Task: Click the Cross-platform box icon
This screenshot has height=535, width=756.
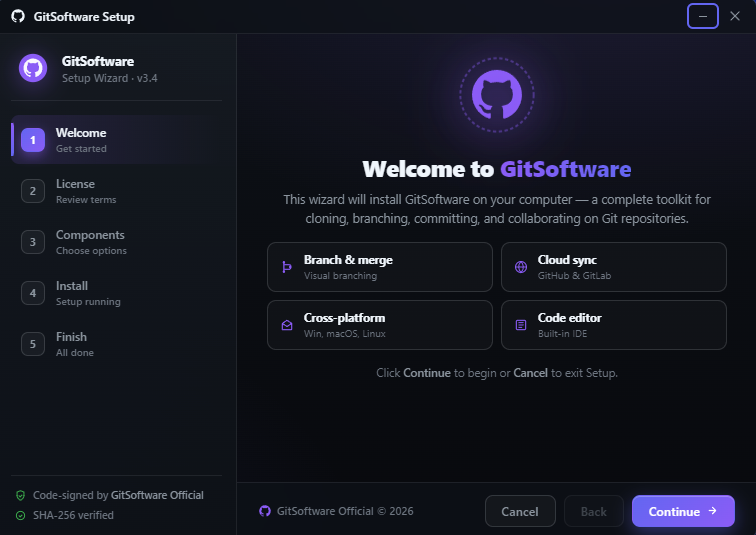Action: (287, 325)
